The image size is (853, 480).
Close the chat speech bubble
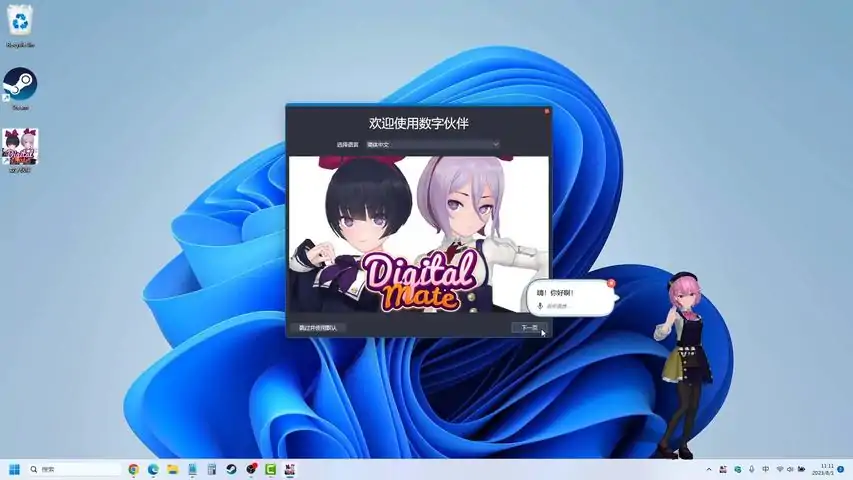611,283
